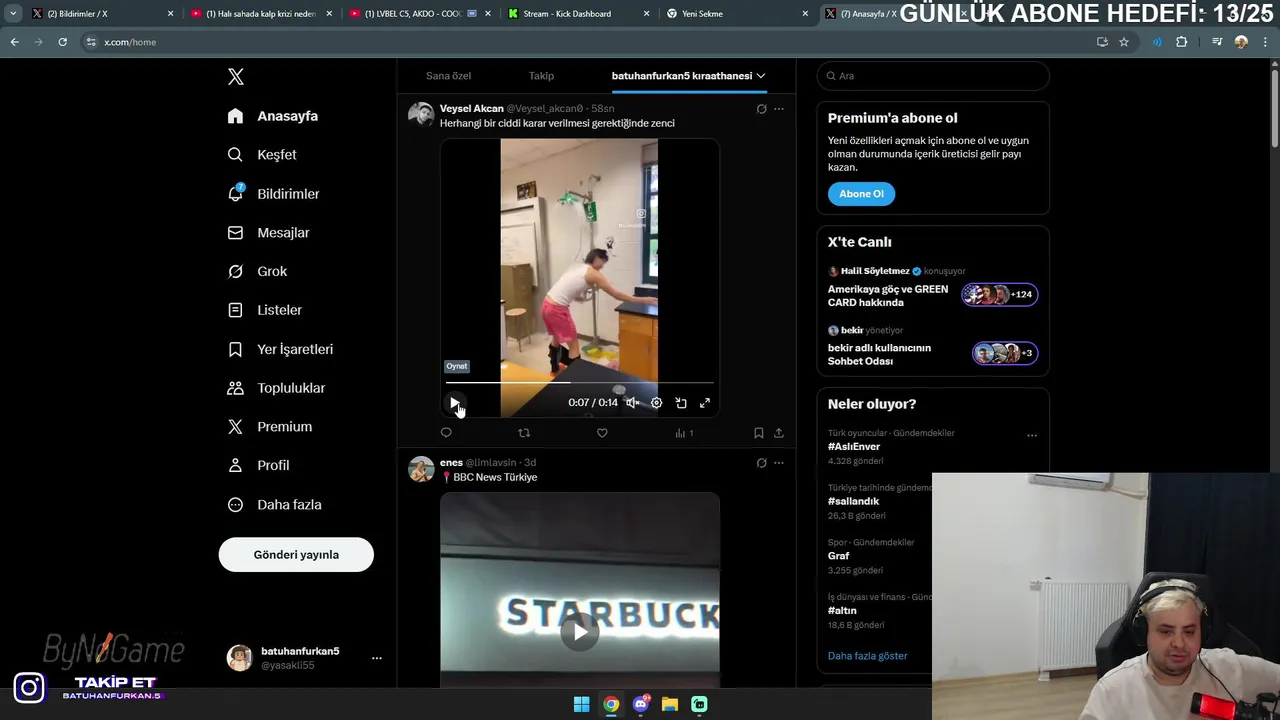Open browser tab search dropdown
The image size is (1280, 720).
click(13, 14)
